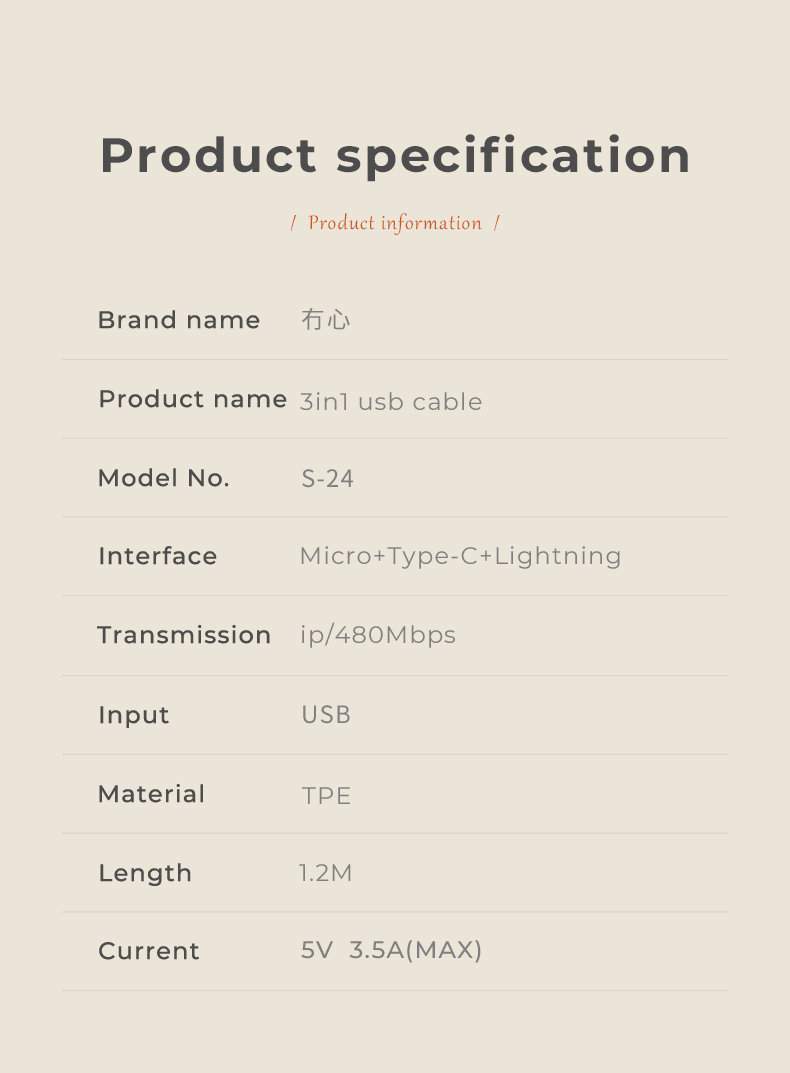
Task: Click the Brand name label
Action: tap(179, 320)
